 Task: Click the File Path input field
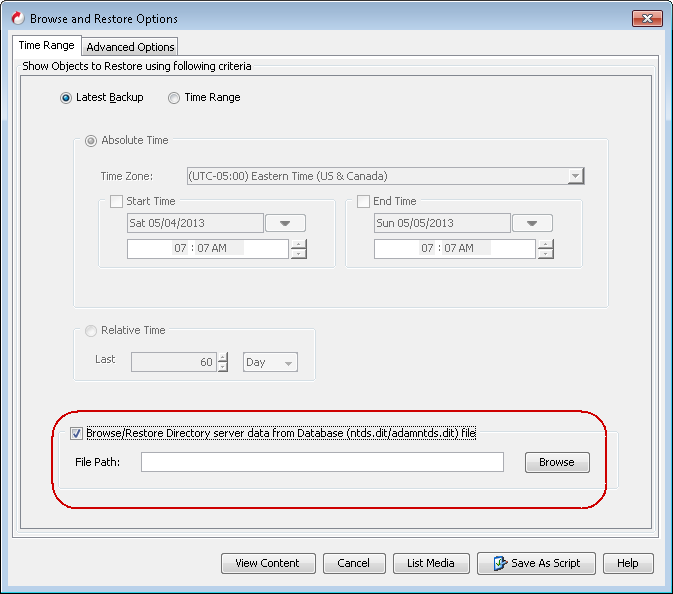coord(322,462)
